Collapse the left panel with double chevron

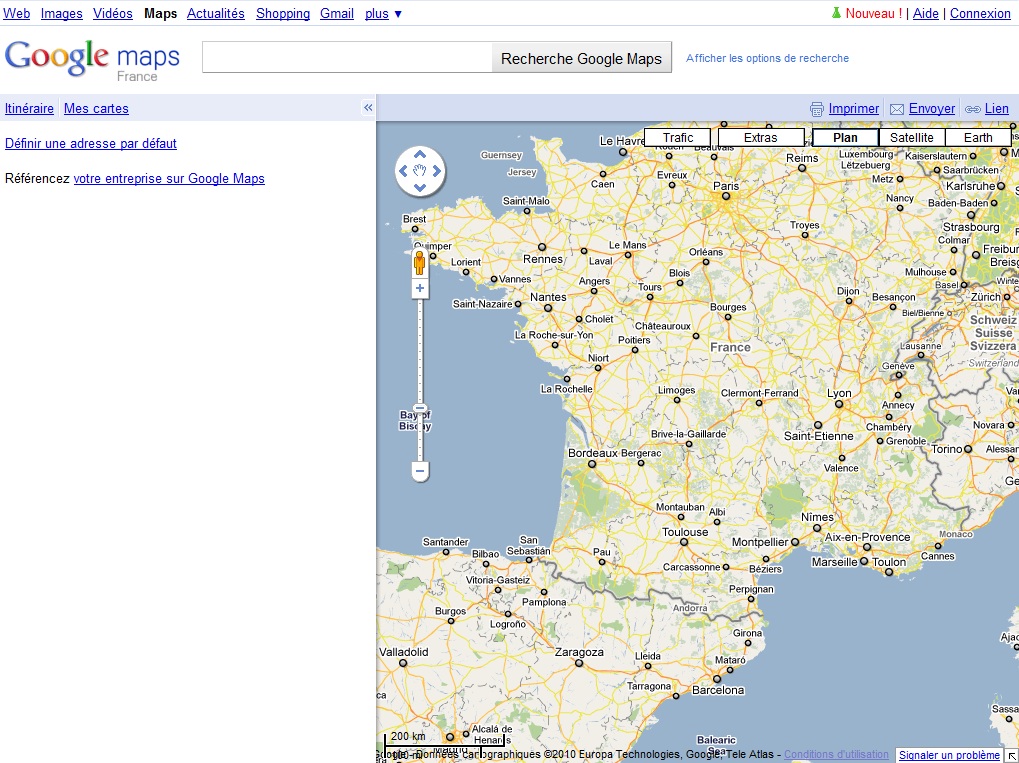[368, 108]
